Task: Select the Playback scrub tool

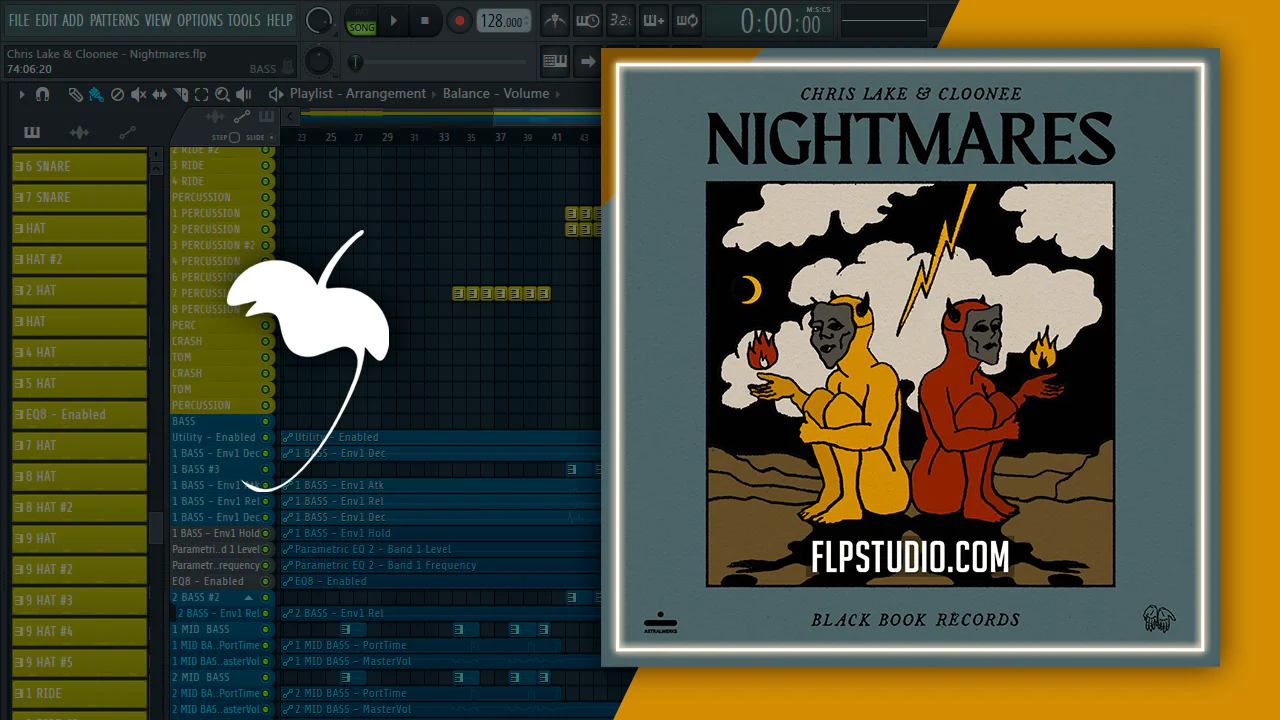Action: tap(246, 94)
